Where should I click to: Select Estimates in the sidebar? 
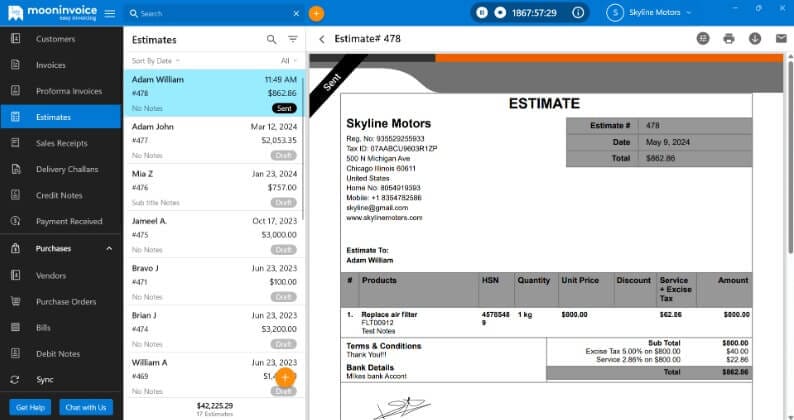coord(61,117)
